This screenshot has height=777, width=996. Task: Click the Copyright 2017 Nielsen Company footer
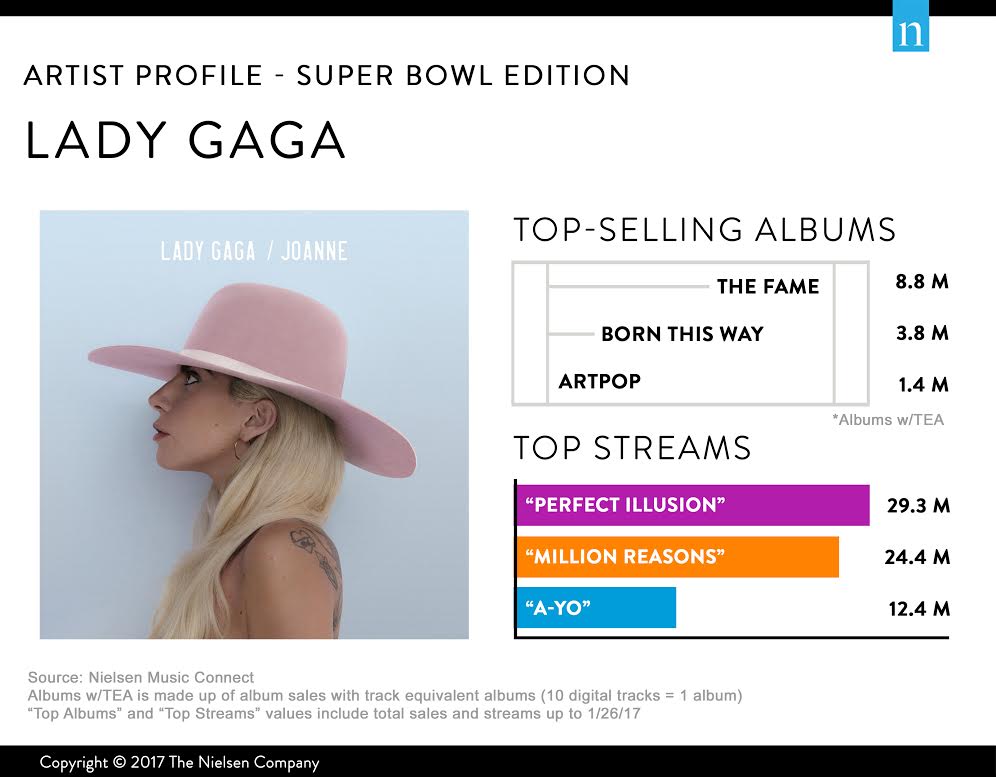(x=179, y=762)
